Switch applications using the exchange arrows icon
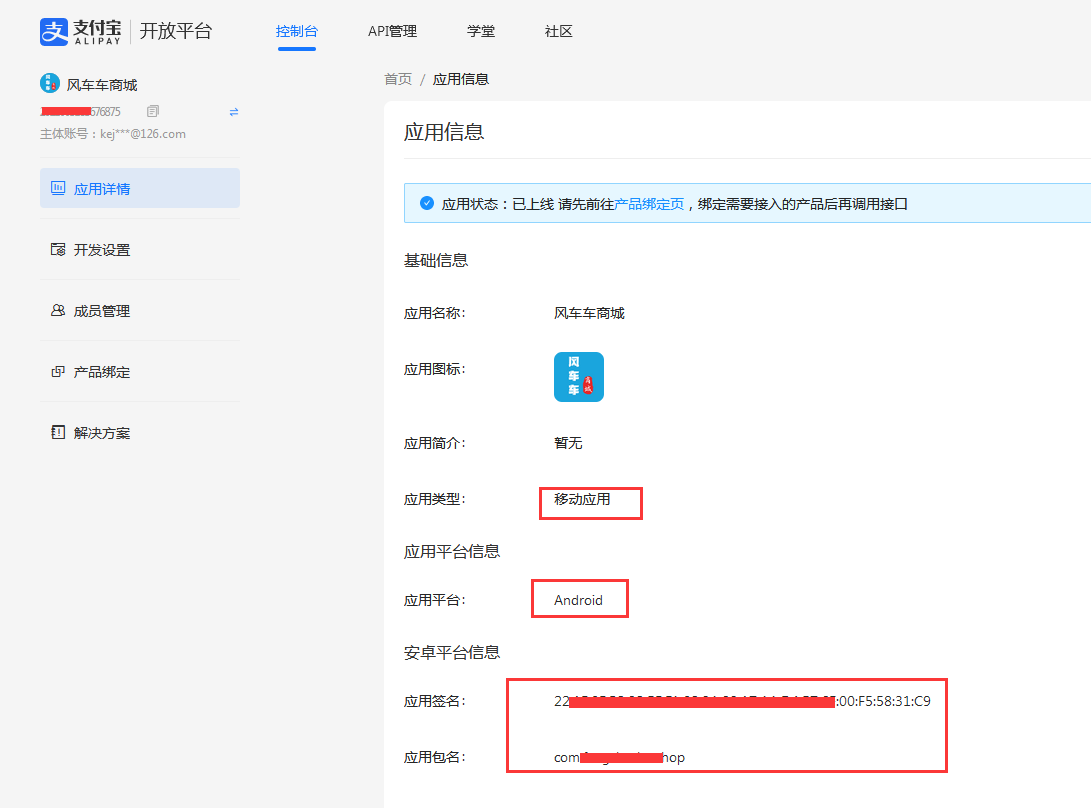 point(233,113)
